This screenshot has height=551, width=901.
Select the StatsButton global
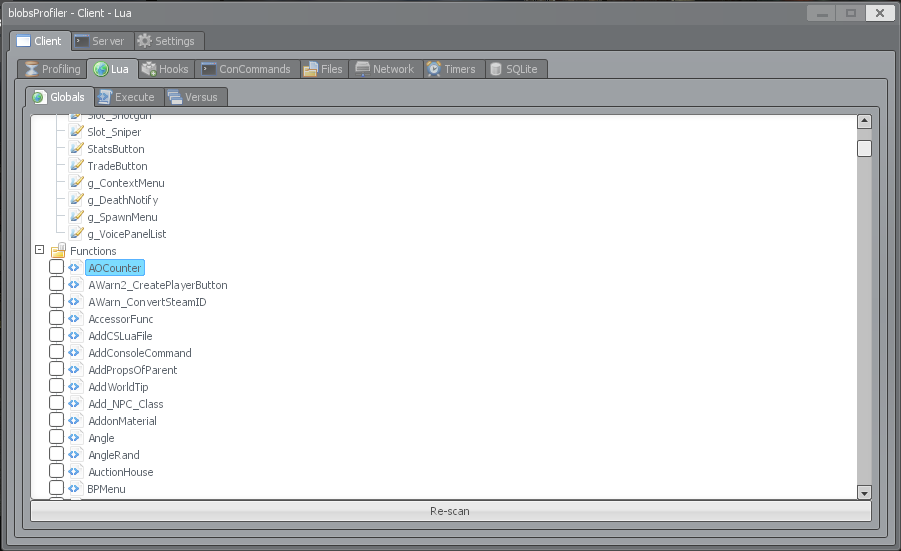pos(116,149)
